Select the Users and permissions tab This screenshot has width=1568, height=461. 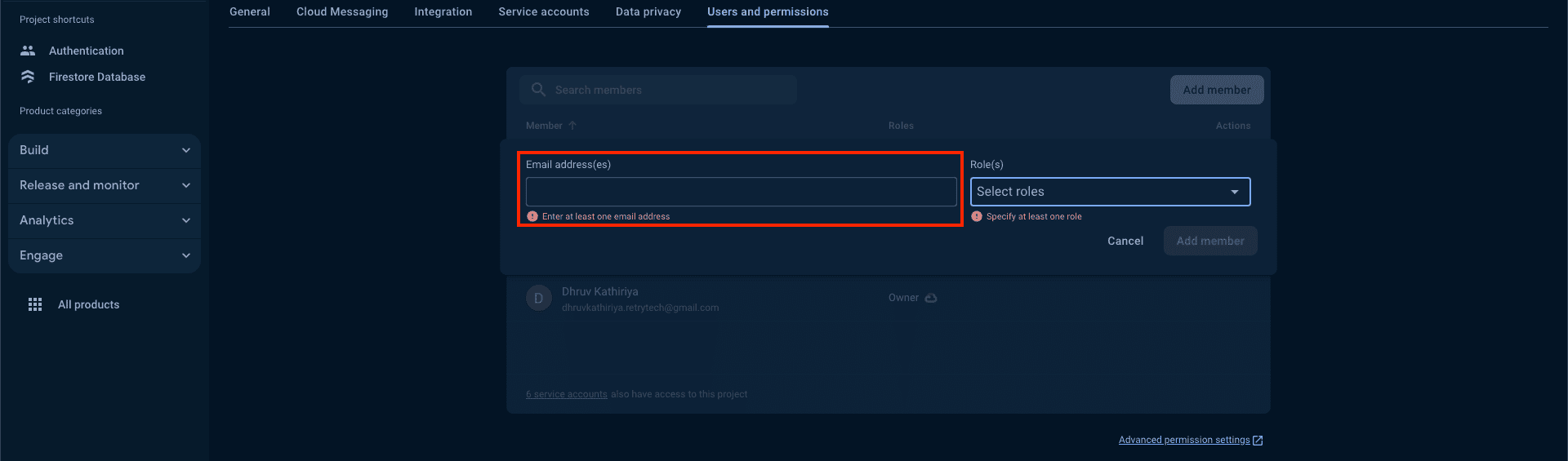(x=768, y=12)
